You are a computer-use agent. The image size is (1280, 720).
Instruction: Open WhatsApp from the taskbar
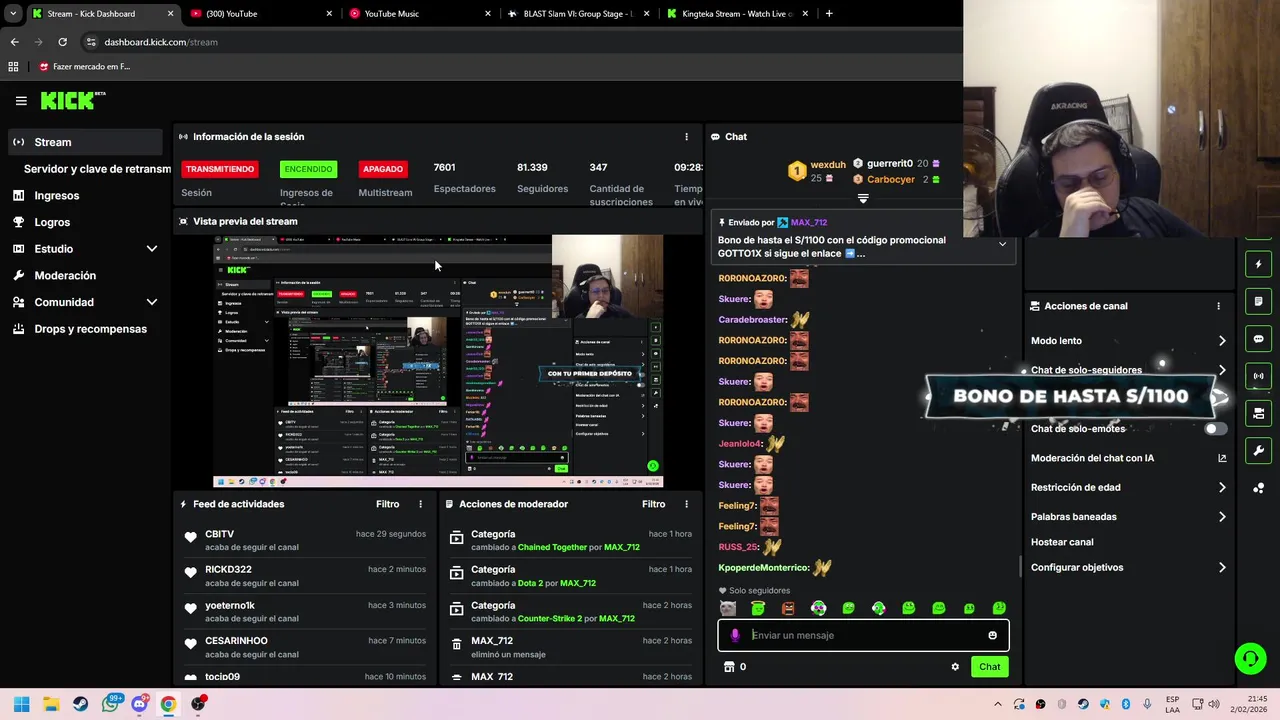tap(110, 704)
